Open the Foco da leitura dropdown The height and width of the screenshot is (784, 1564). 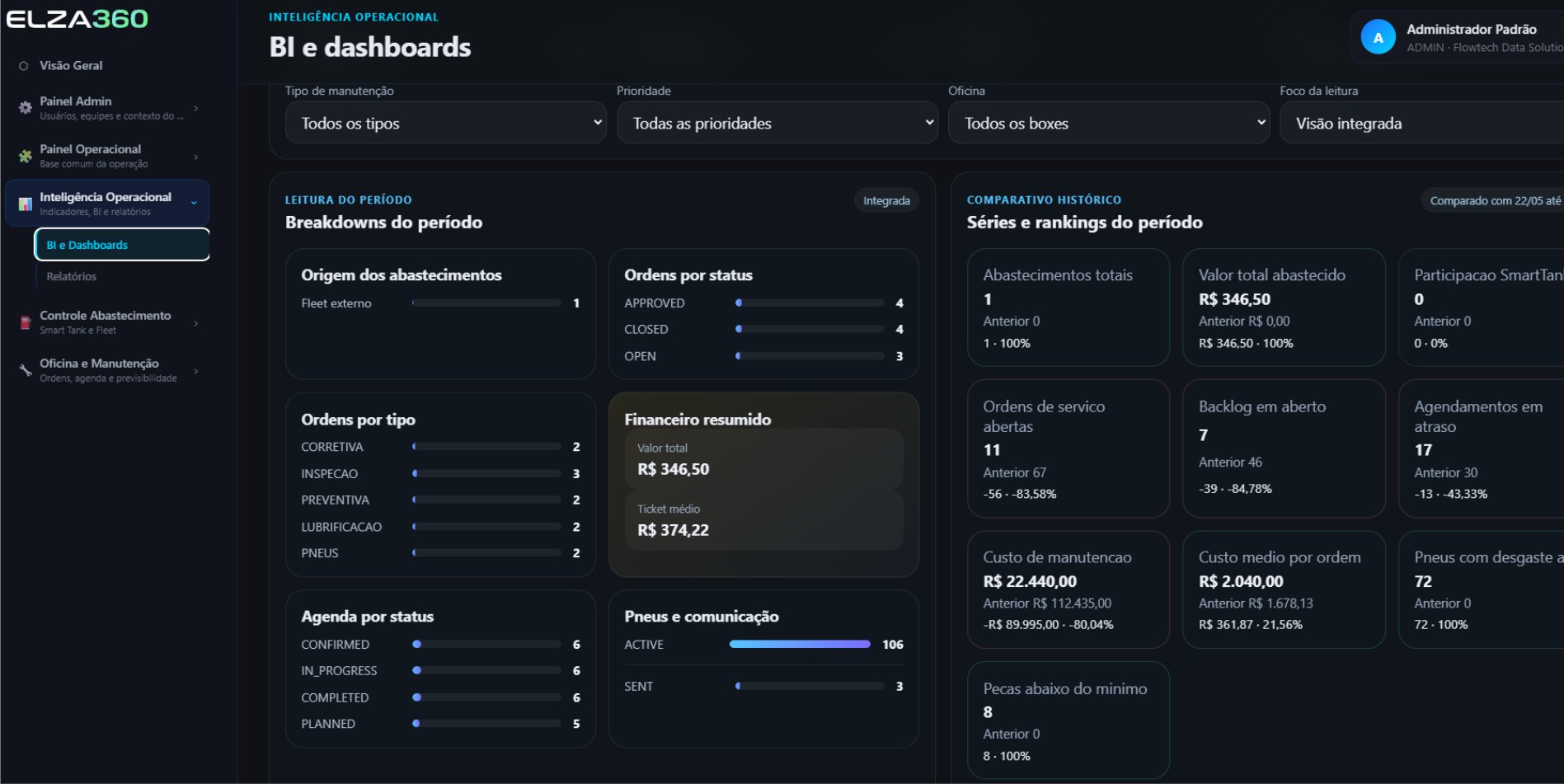(1422, 123)
